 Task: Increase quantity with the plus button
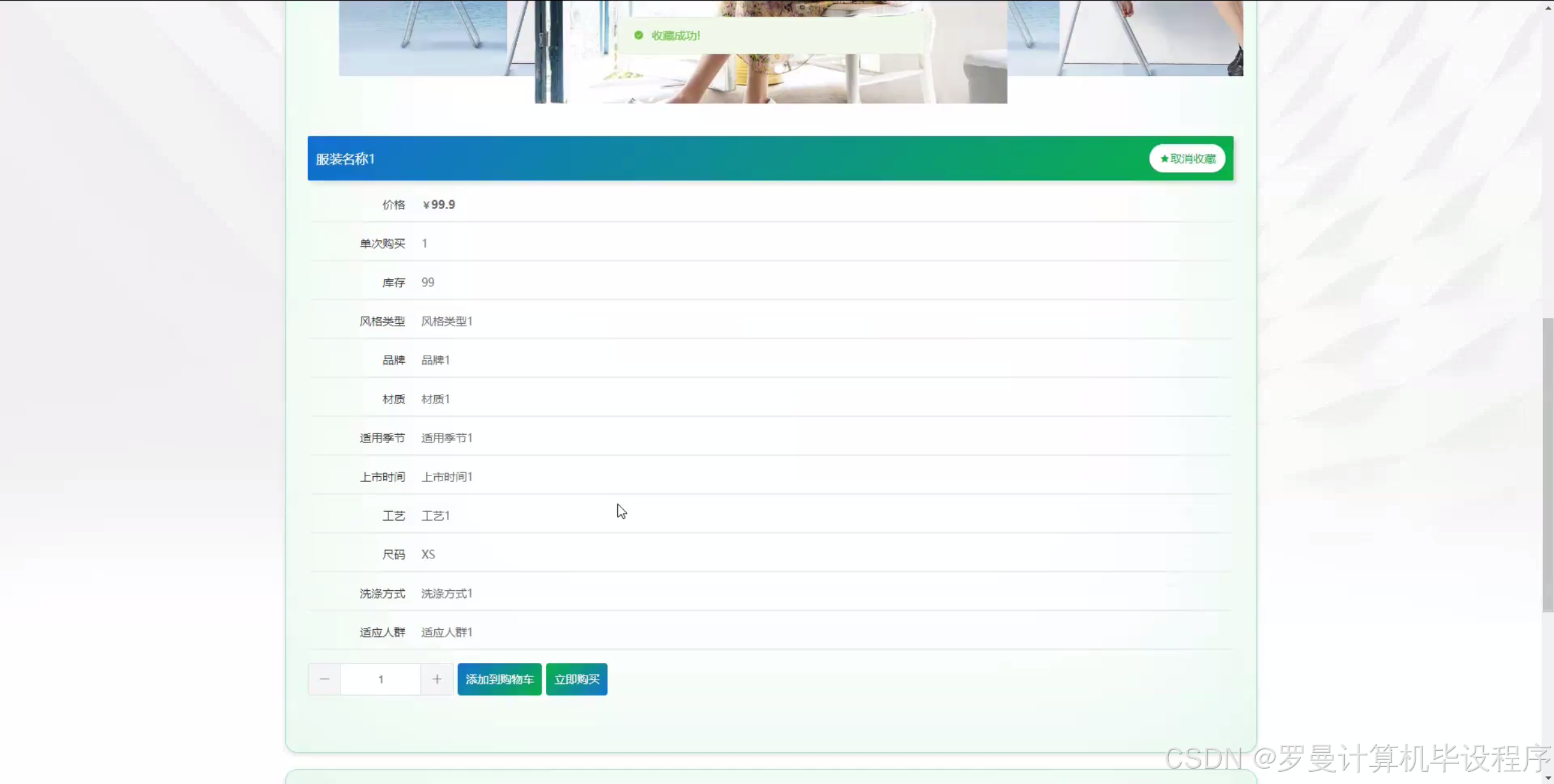pyautogui.click(x=437, y=679)
